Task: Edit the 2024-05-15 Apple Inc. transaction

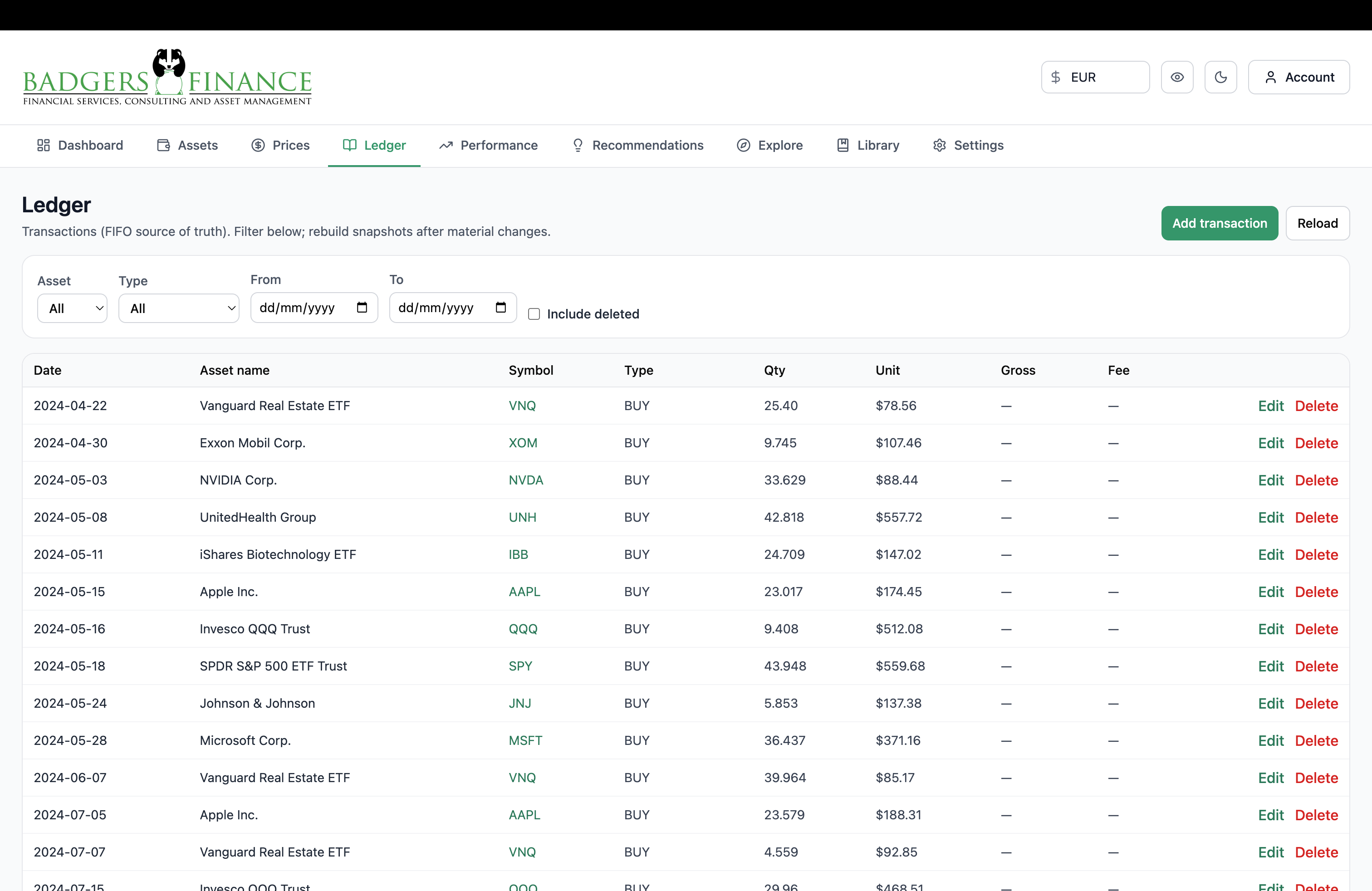Action: 1270,592
